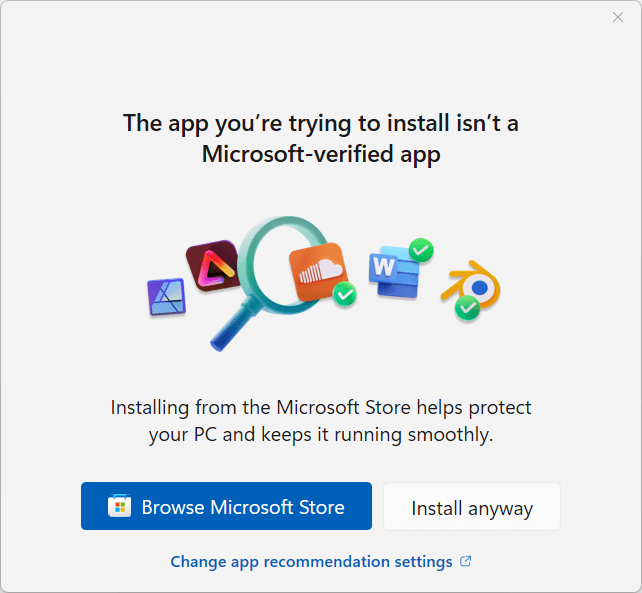Click the green checkmark on Word
The image size is (642, 593).
click(x=420, y=249)
